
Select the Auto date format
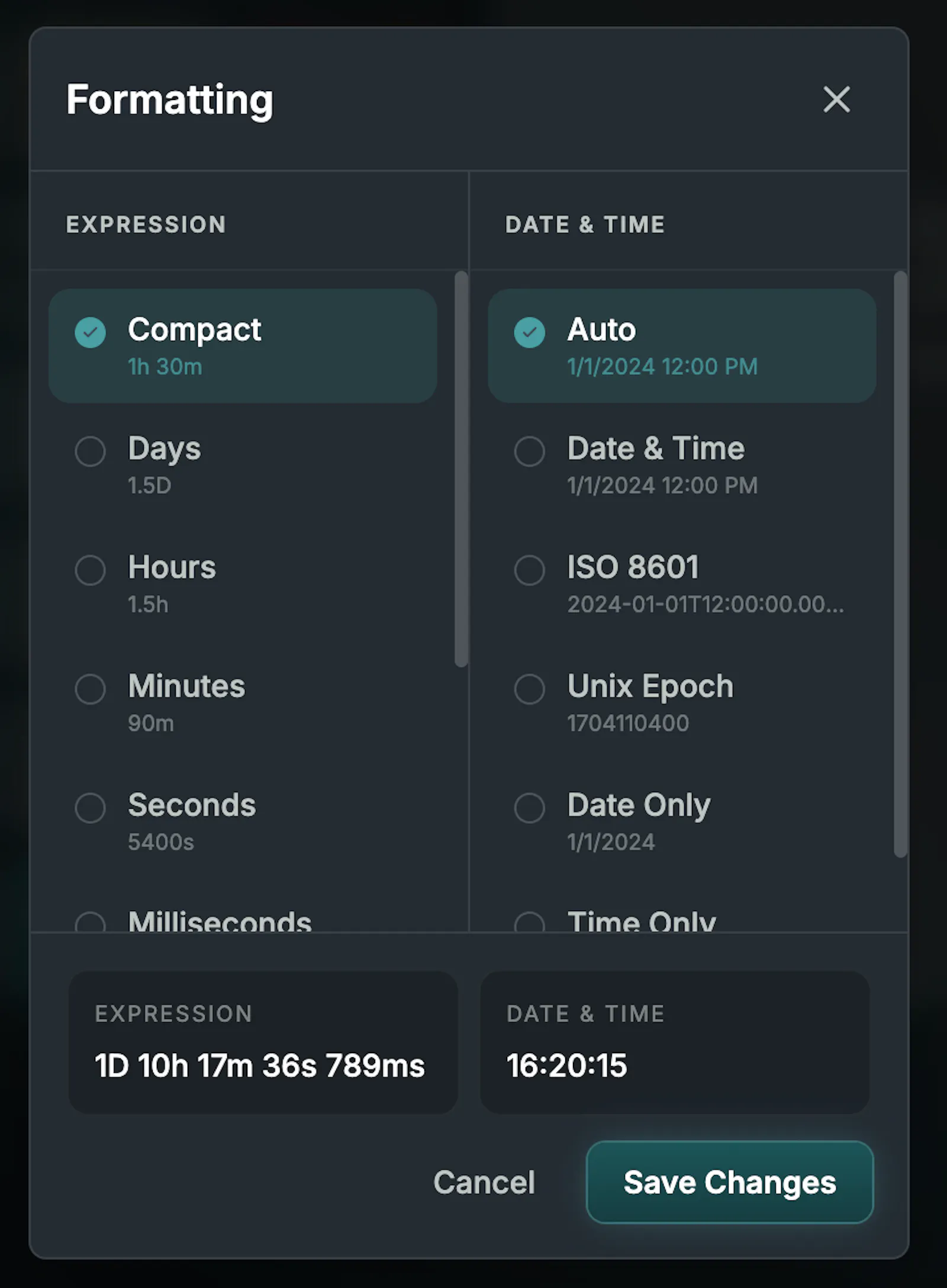[x=682, y=346]
